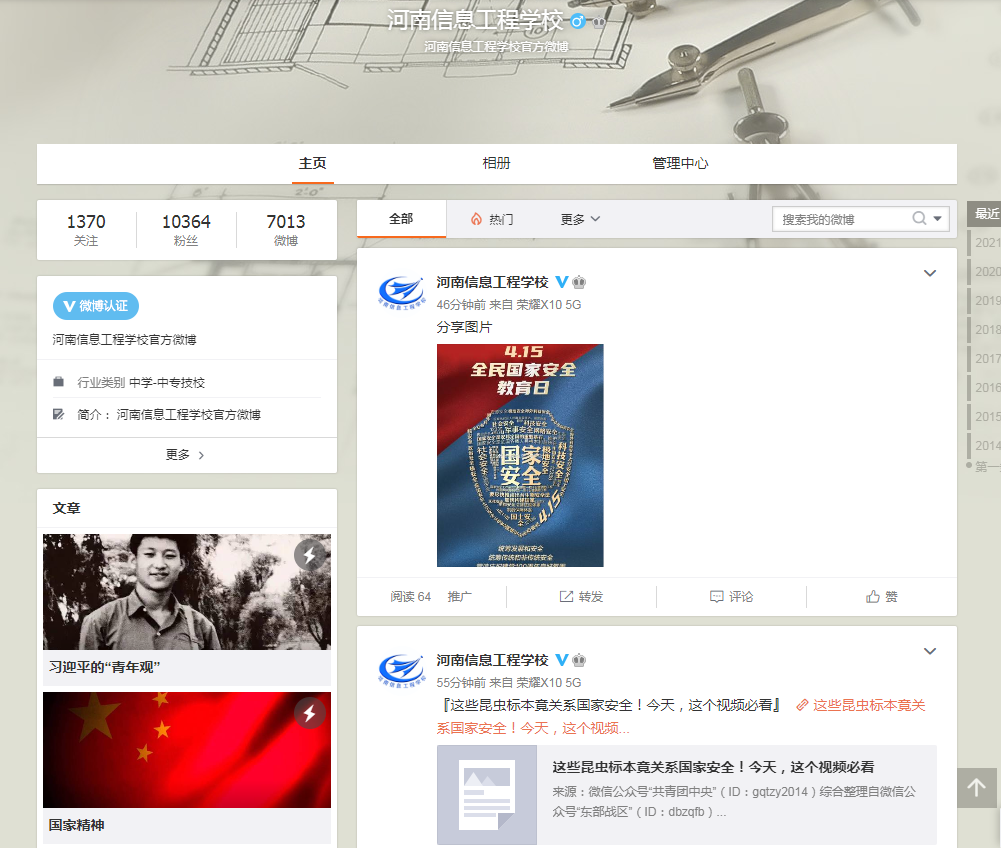
Task: Click the 推广 link under the first post
Action: click(460, 597)
